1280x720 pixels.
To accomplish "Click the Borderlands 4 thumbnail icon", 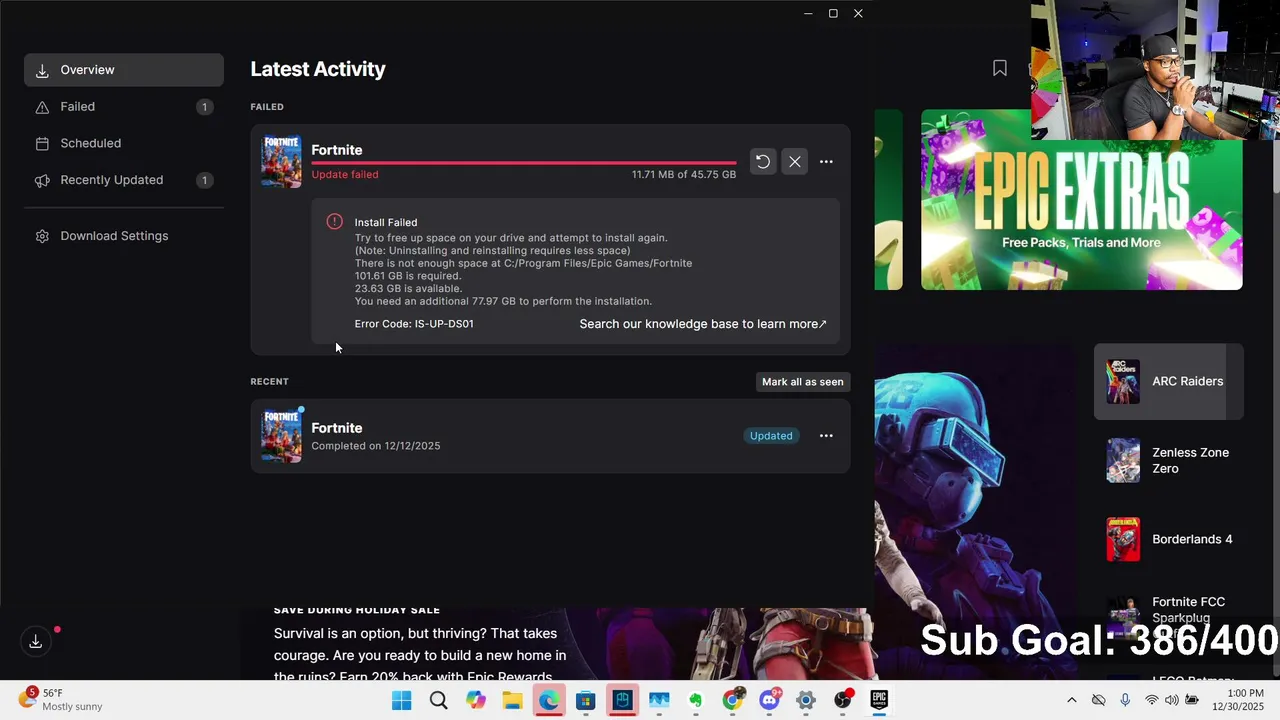I will tap(1123, 539).
